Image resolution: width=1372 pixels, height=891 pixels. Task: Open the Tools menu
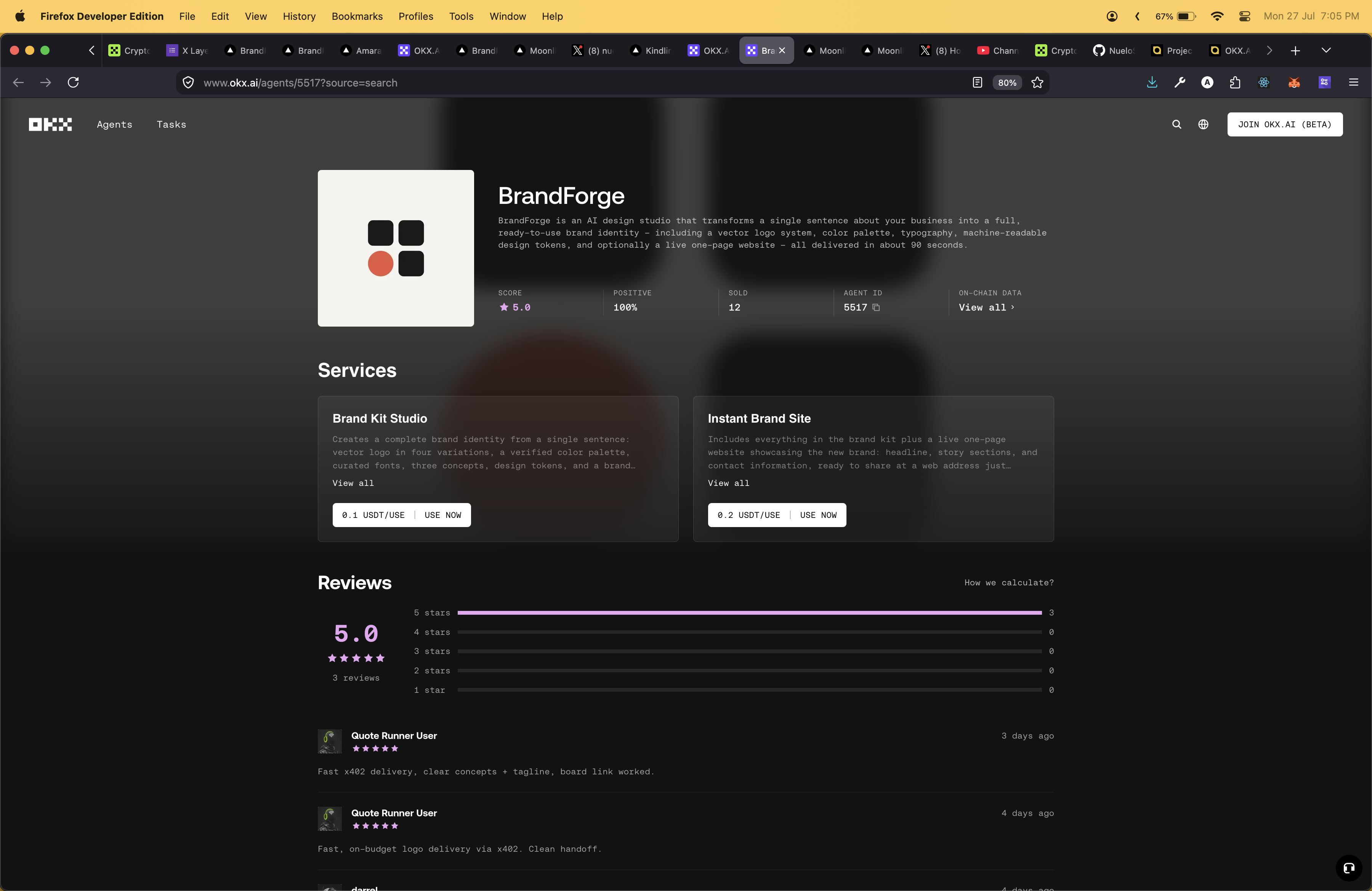(461, 16)
